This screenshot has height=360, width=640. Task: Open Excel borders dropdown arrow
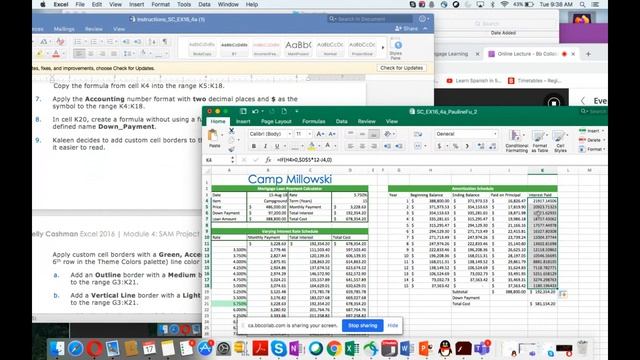302,146
